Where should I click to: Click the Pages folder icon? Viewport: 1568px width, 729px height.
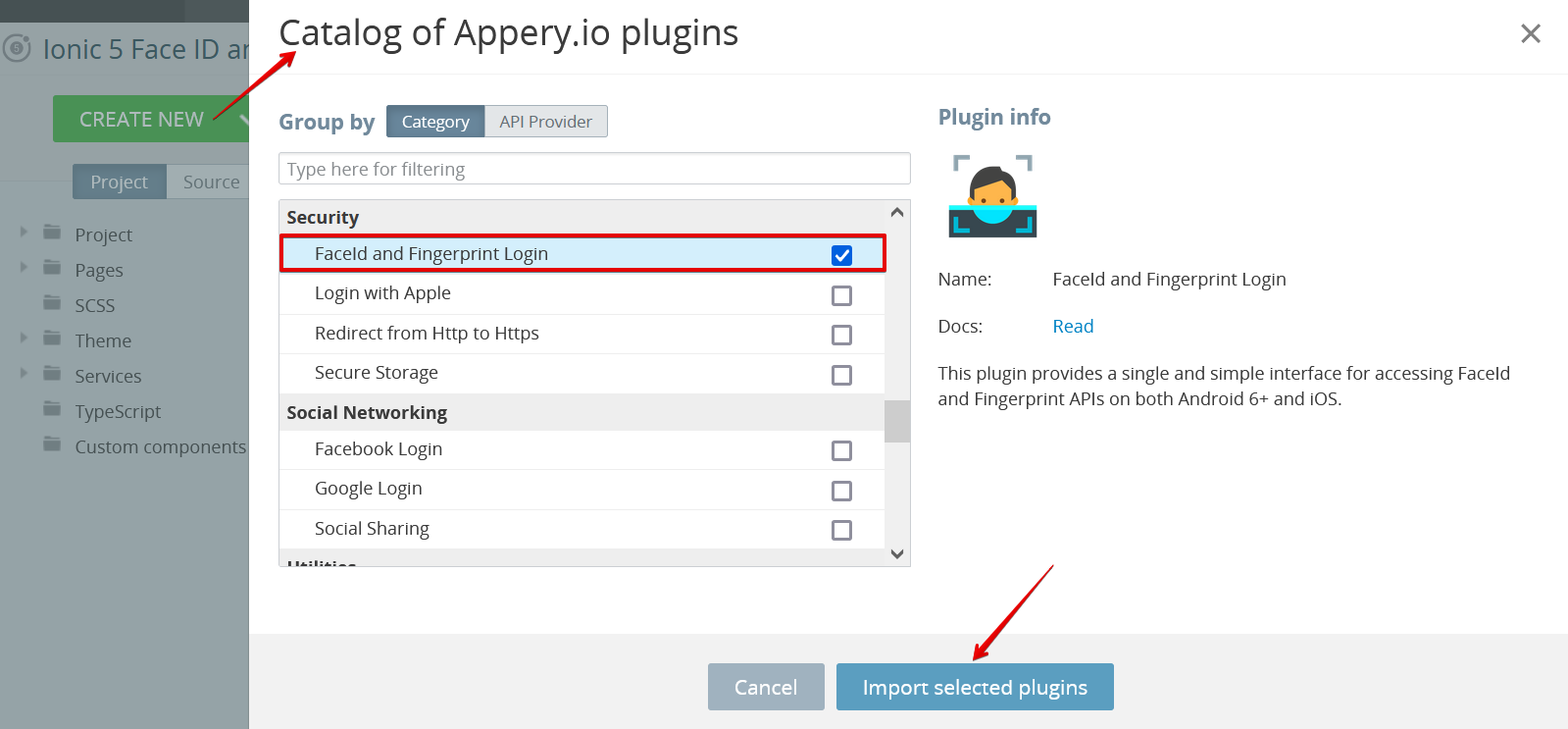point(53,268)
